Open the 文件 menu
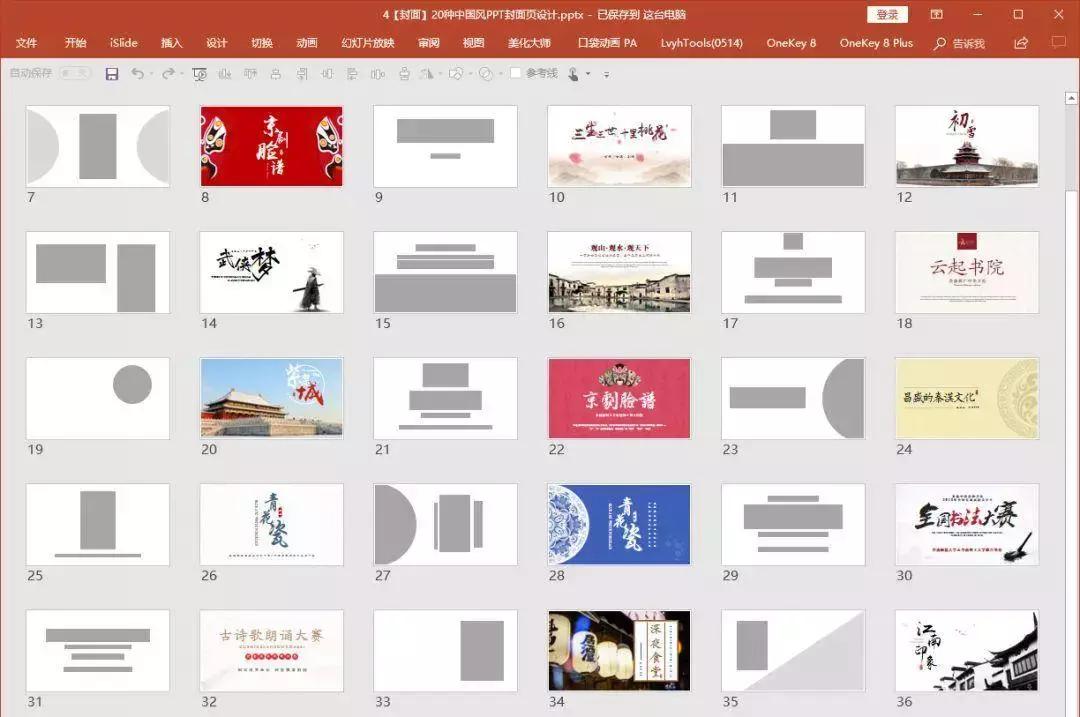1080x717 pixels. pyautogui.click(x=27, y=43)
